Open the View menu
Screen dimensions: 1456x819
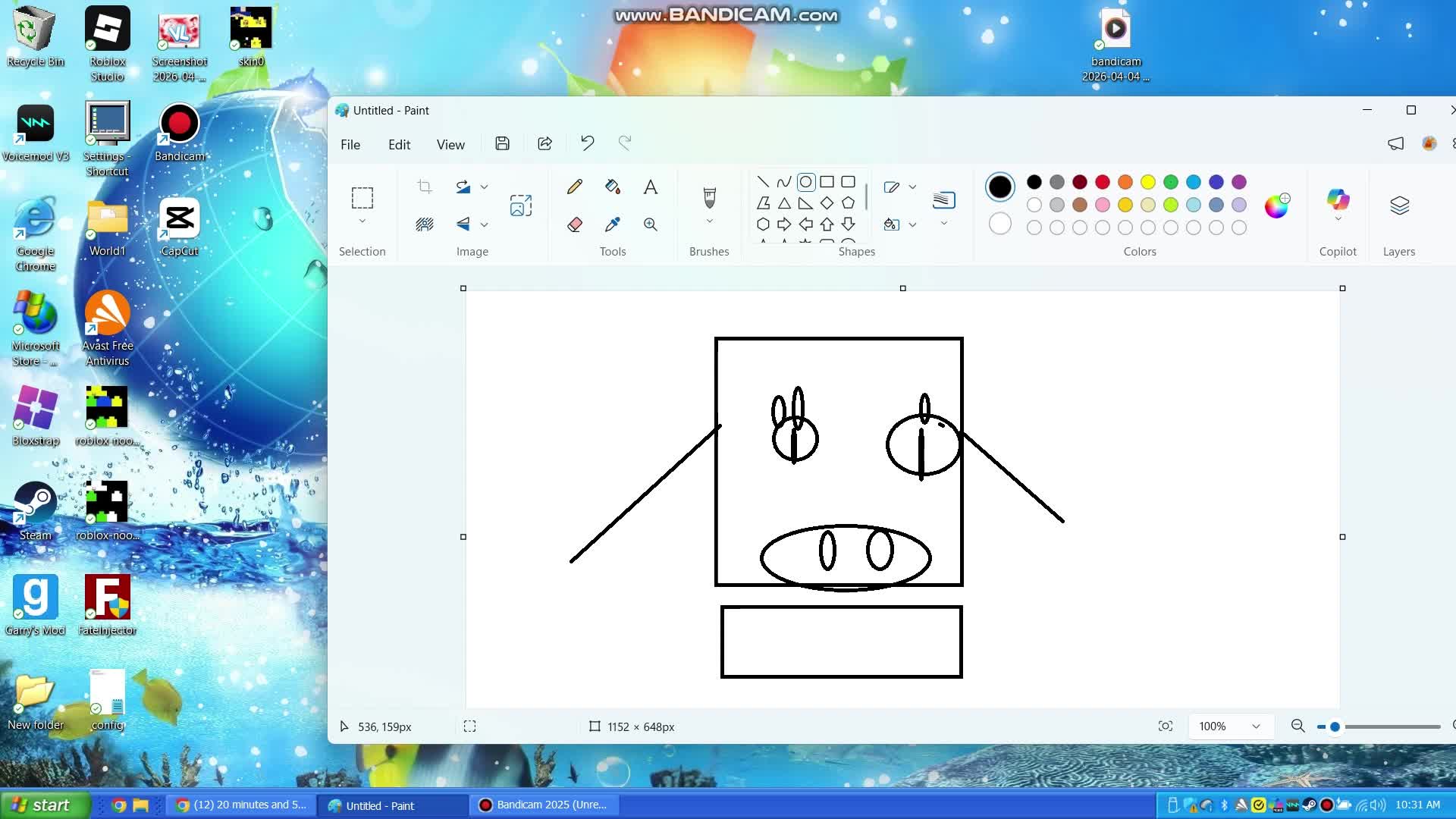coord(450,144)
